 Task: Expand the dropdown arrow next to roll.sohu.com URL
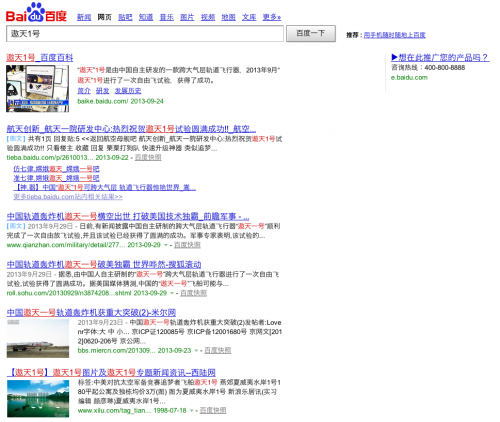pos(172,293)
